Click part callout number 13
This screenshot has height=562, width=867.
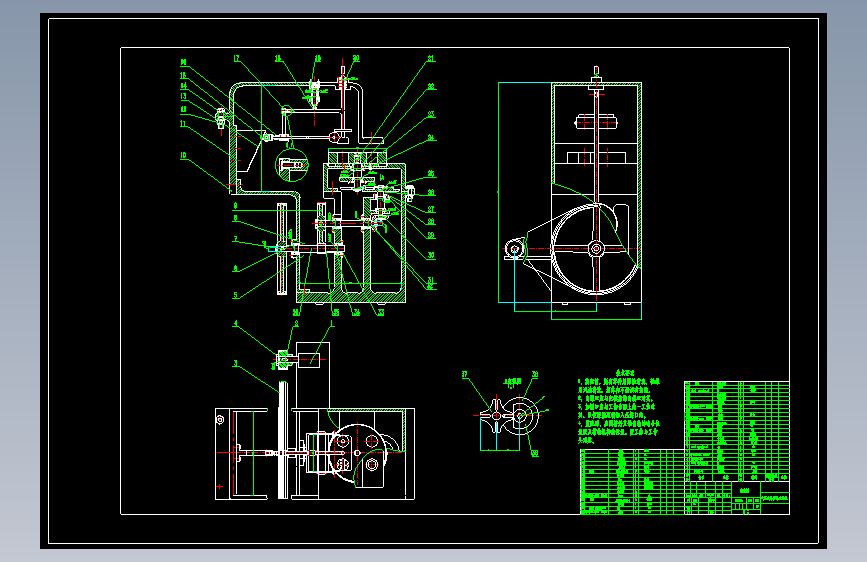pyautogui.click(x=184, y=96)
